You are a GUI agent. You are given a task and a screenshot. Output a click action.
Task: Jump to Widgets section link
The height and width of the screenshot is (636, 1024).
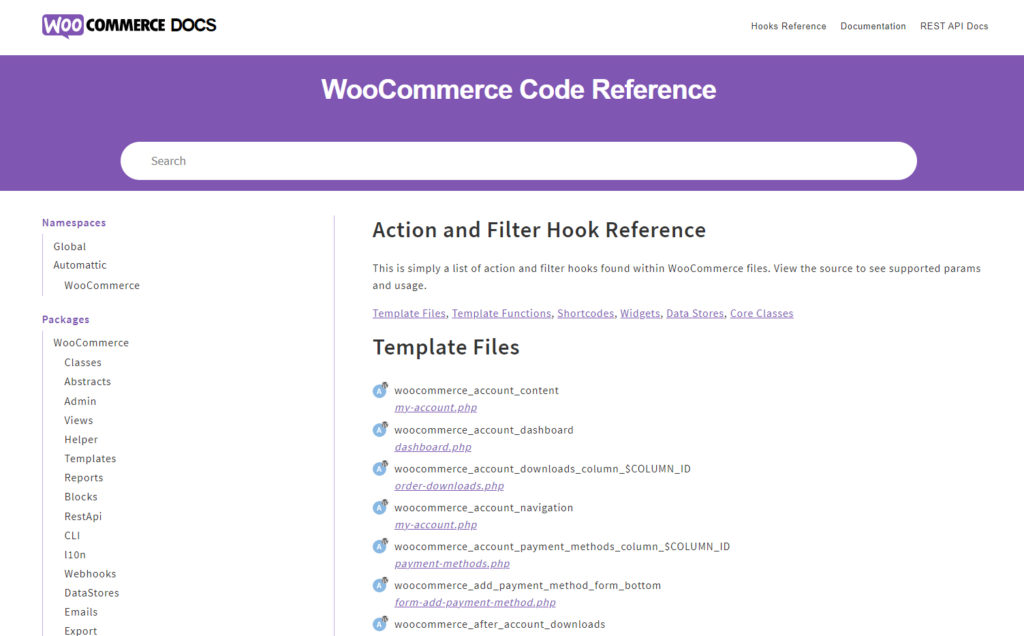coord(640,313)
